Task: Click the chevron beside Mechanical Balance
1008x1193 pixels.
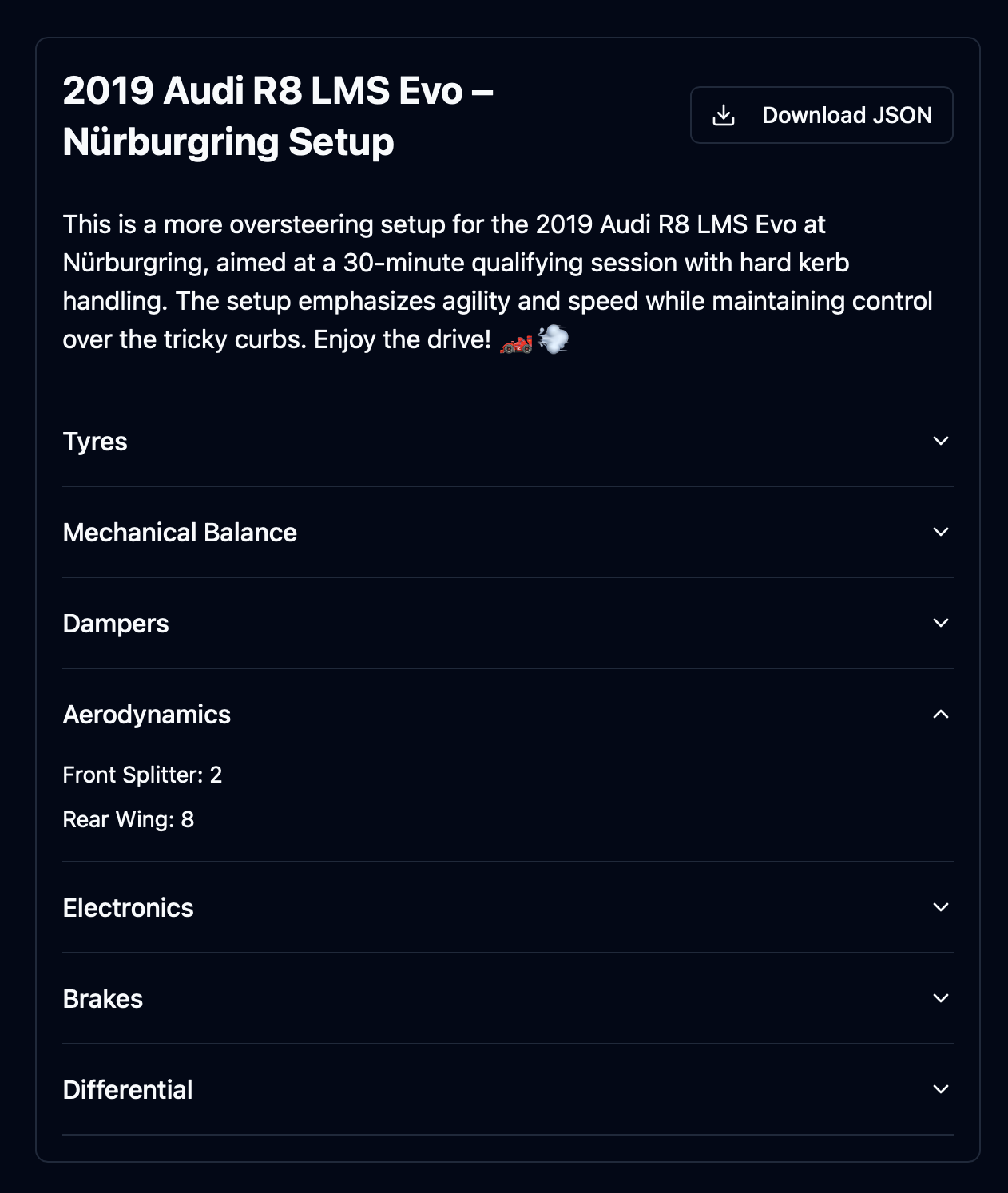Action: [x=941, y=530]
